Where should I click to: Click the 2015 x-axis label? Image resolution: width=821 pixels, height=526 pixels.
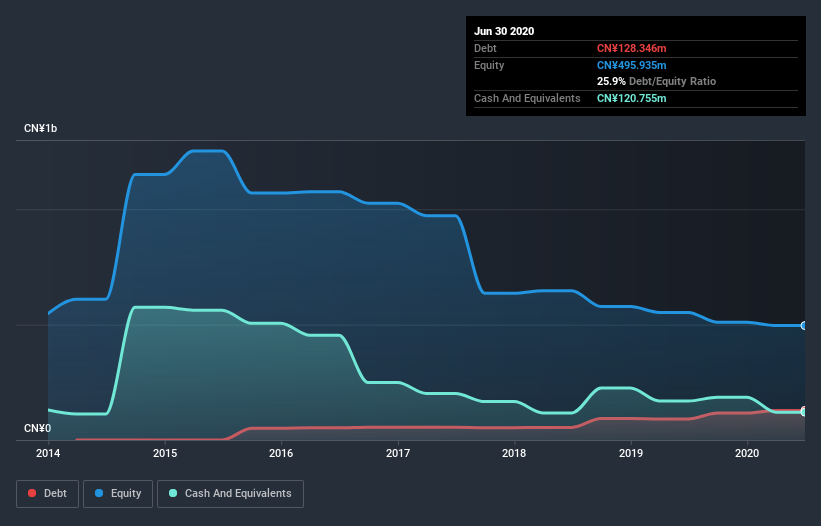coord(165,453)
